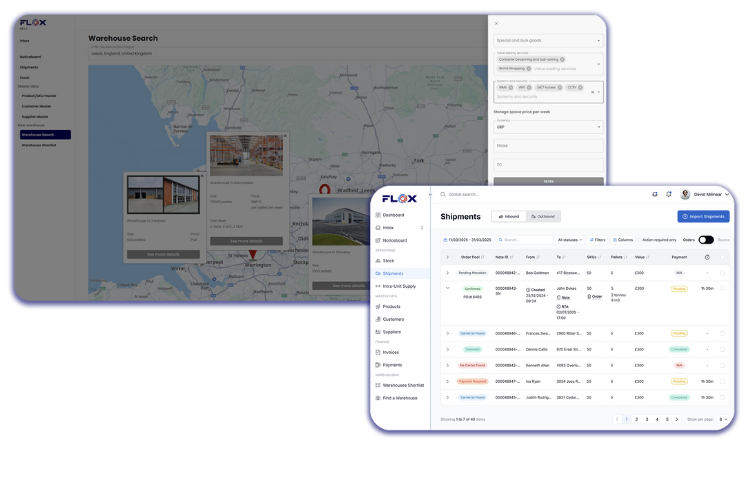Click the notification bell icon in the header

coord(669,194)
